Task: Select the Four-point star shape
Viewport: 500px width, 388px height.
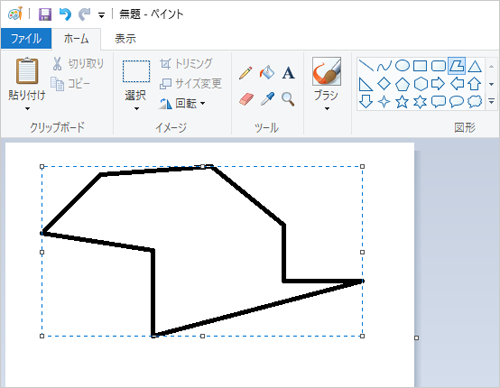Action: point(384,101)
